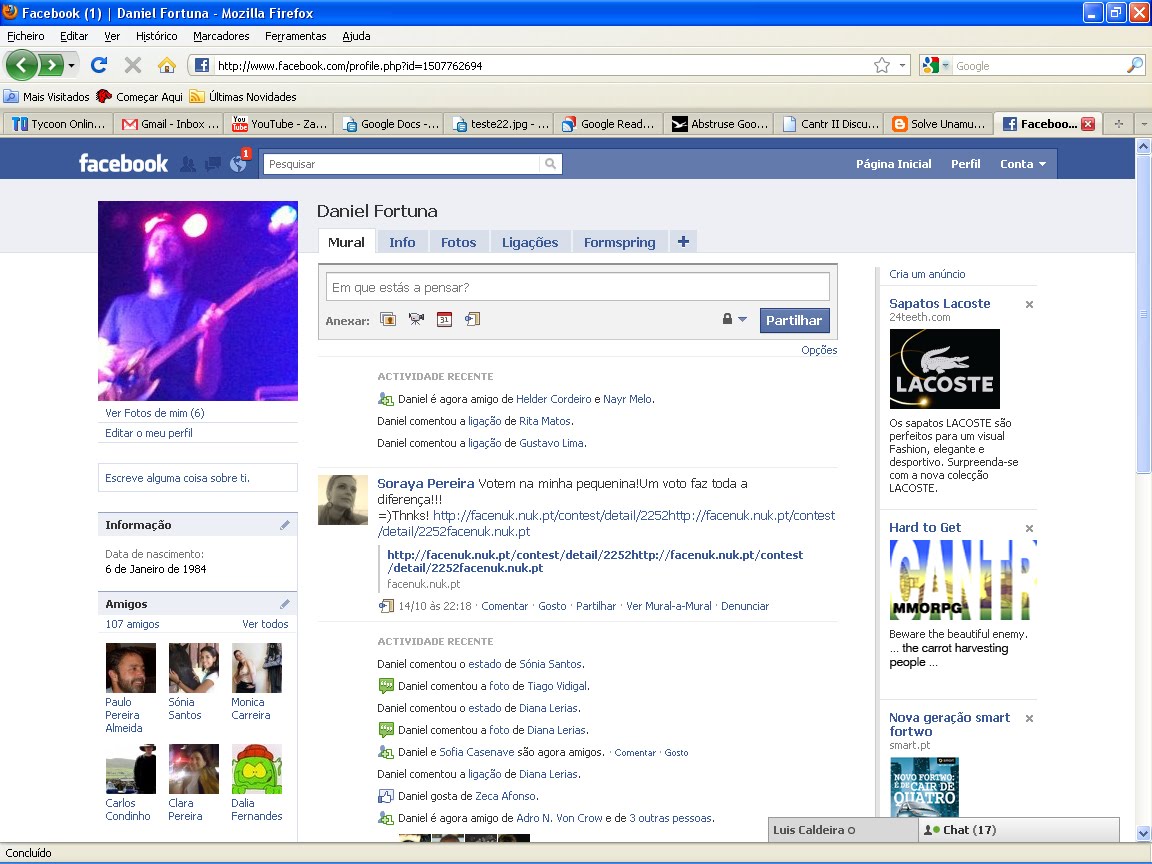
Task: Open a new Firefox tab with plus button
Action: [1118, 123]
